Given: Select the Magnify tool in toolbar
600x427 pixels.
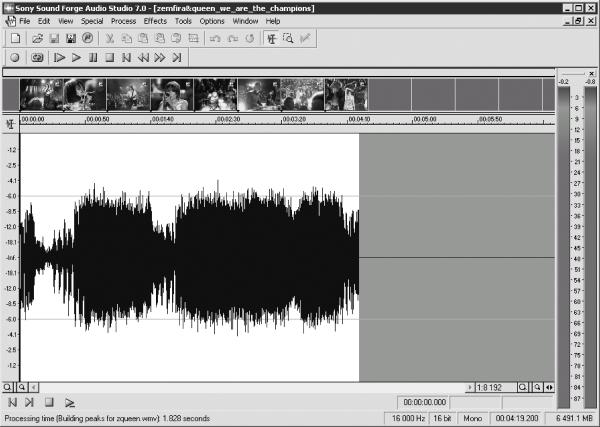Looking at the screenshot, I should [288, 38].
